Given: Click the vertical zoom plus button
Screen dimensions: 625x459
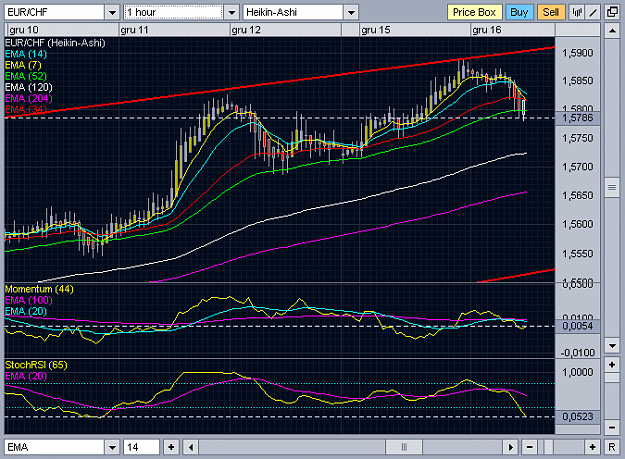Looking at the screenshot, I should (612, 364).
